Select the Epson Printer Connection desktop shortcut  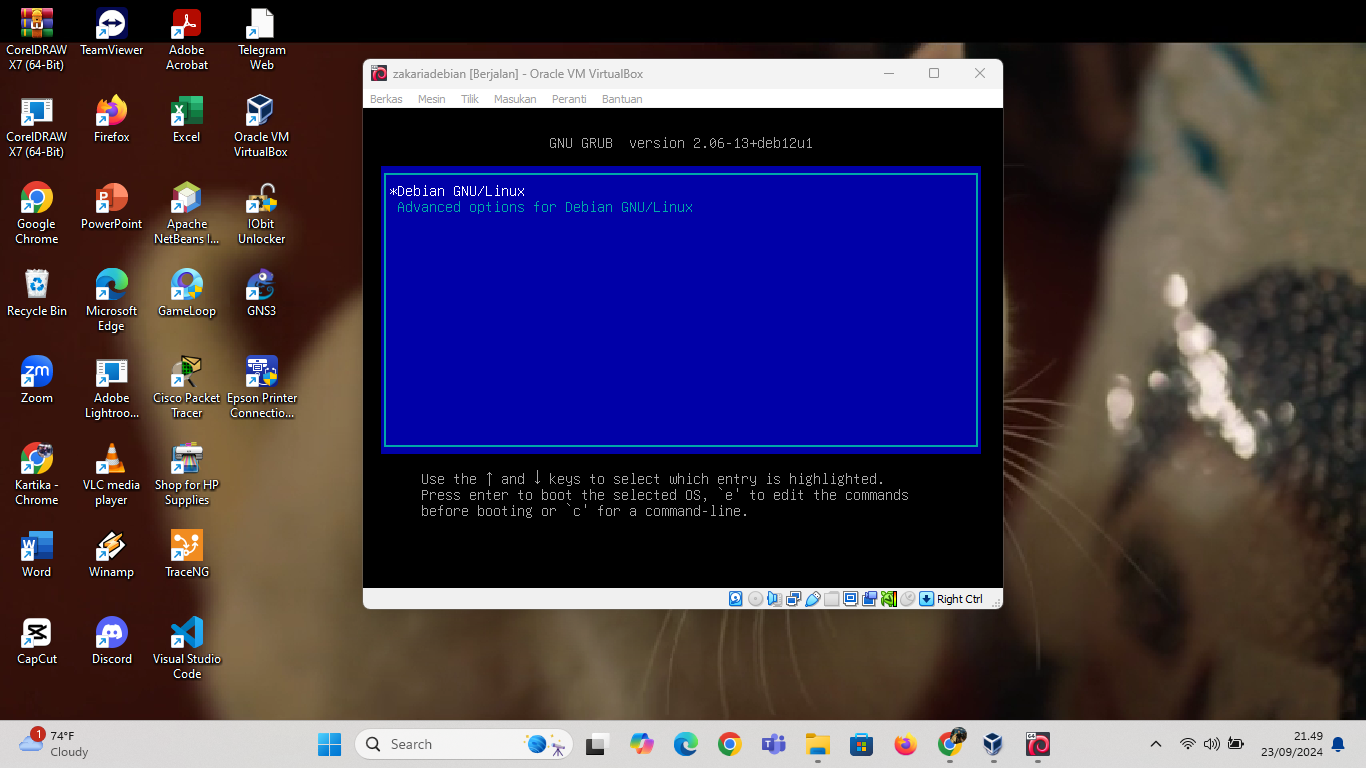[262, 388]
